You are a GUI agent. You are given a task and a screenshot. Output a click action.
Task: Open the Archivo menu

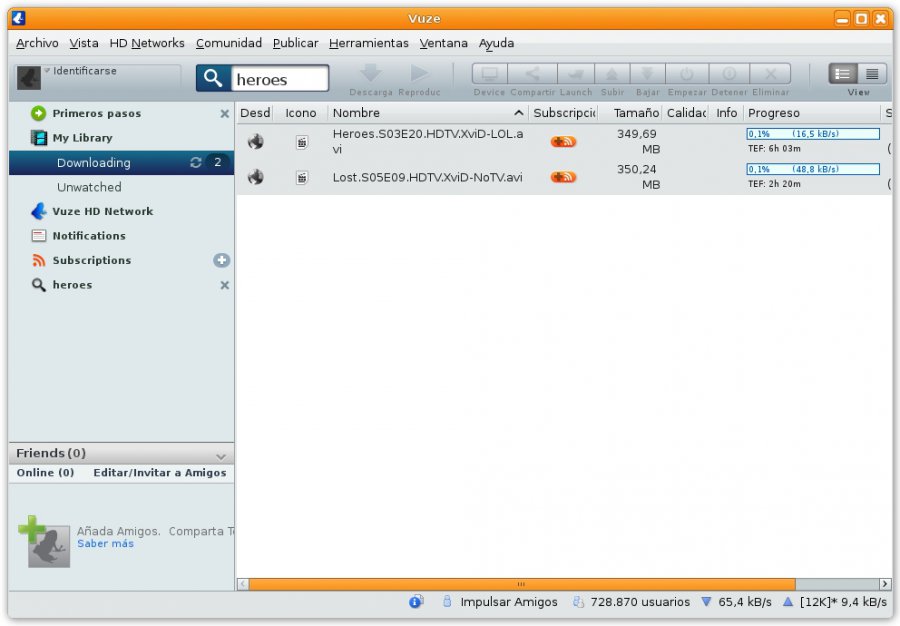point(37,43)
